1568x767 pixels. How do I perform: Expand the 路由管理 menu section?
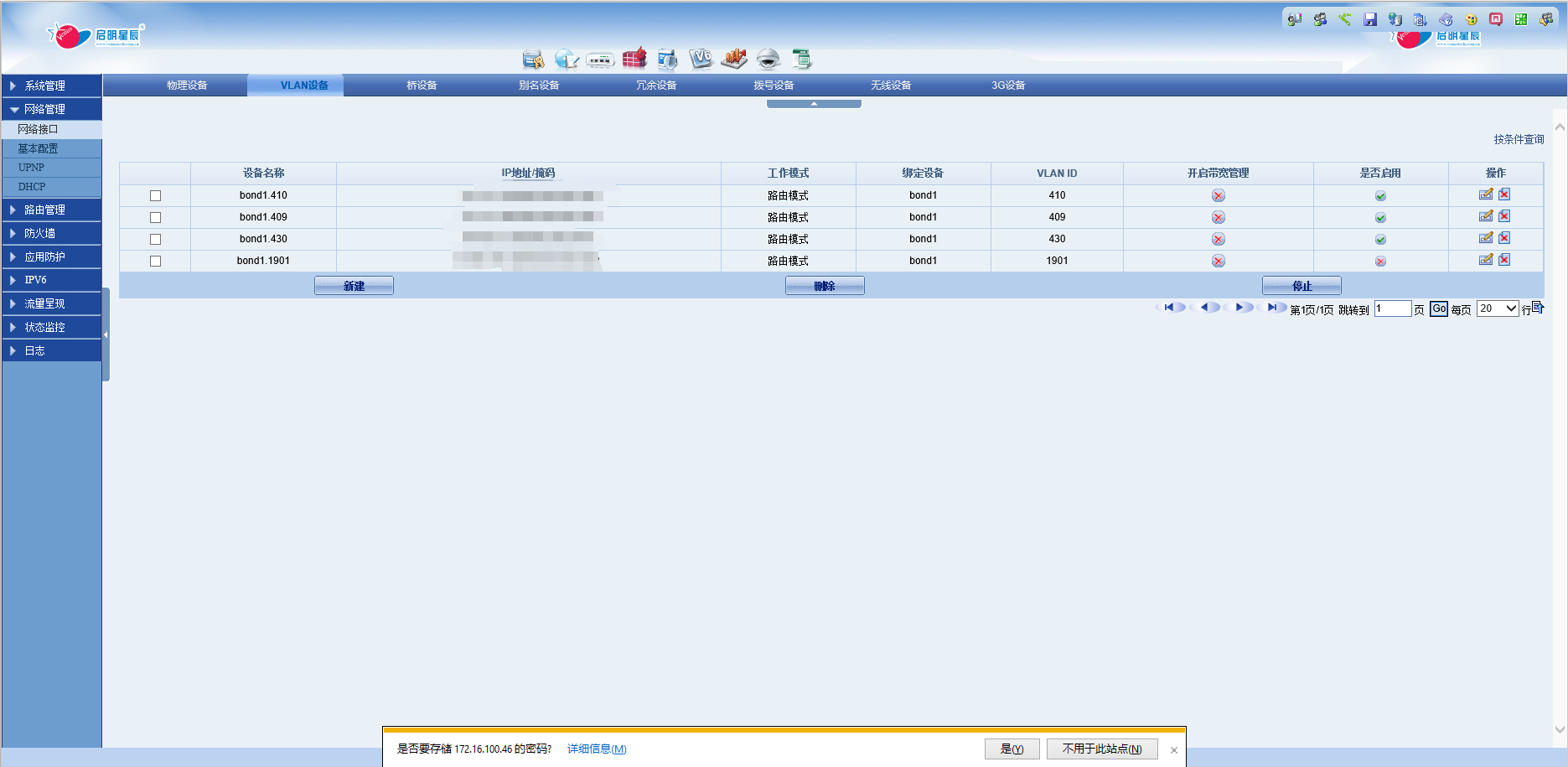click(52, 210)
